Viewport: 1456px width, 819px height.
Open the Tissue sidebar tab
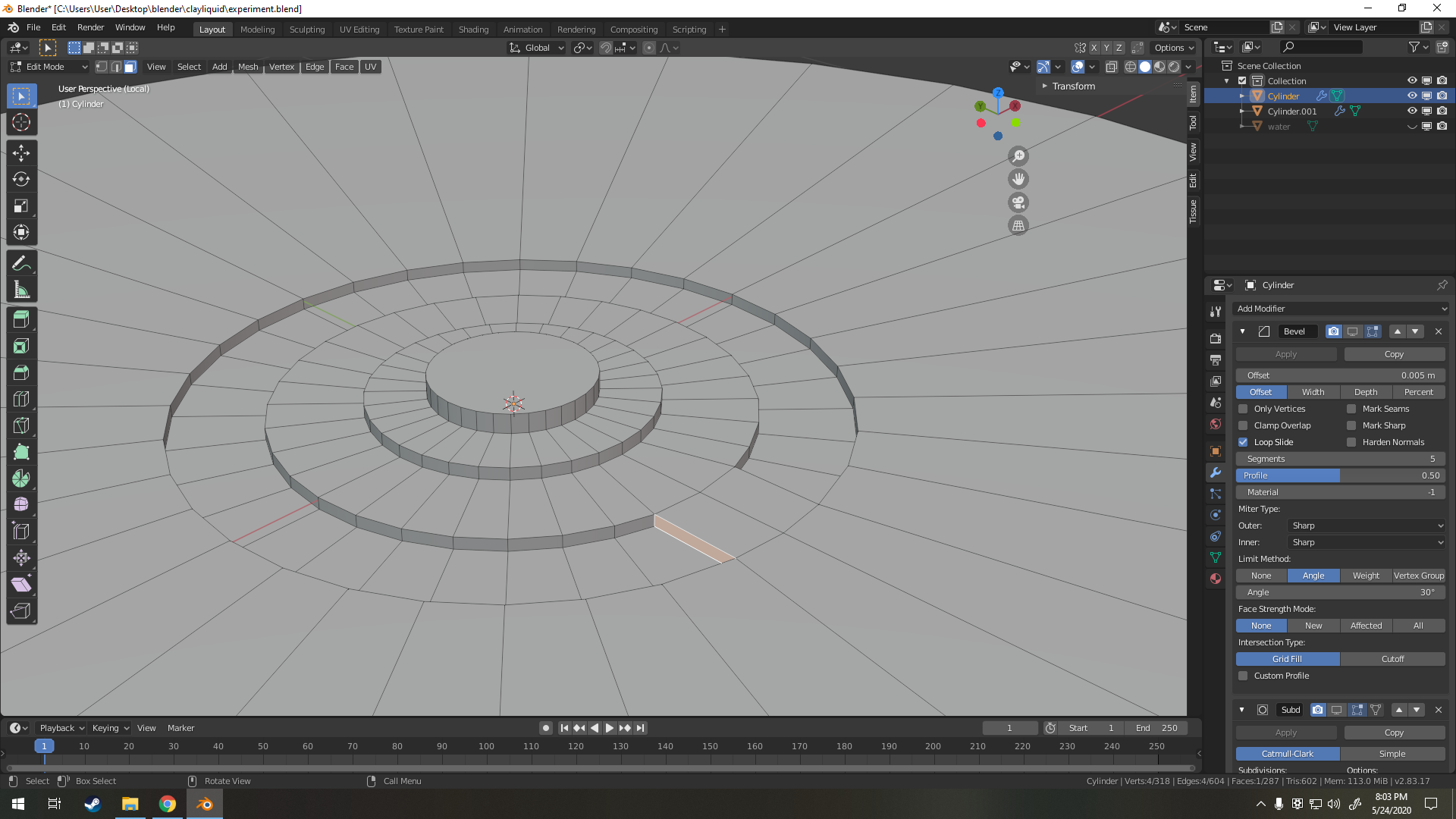pyautogui.click(x=1194, y=211)
